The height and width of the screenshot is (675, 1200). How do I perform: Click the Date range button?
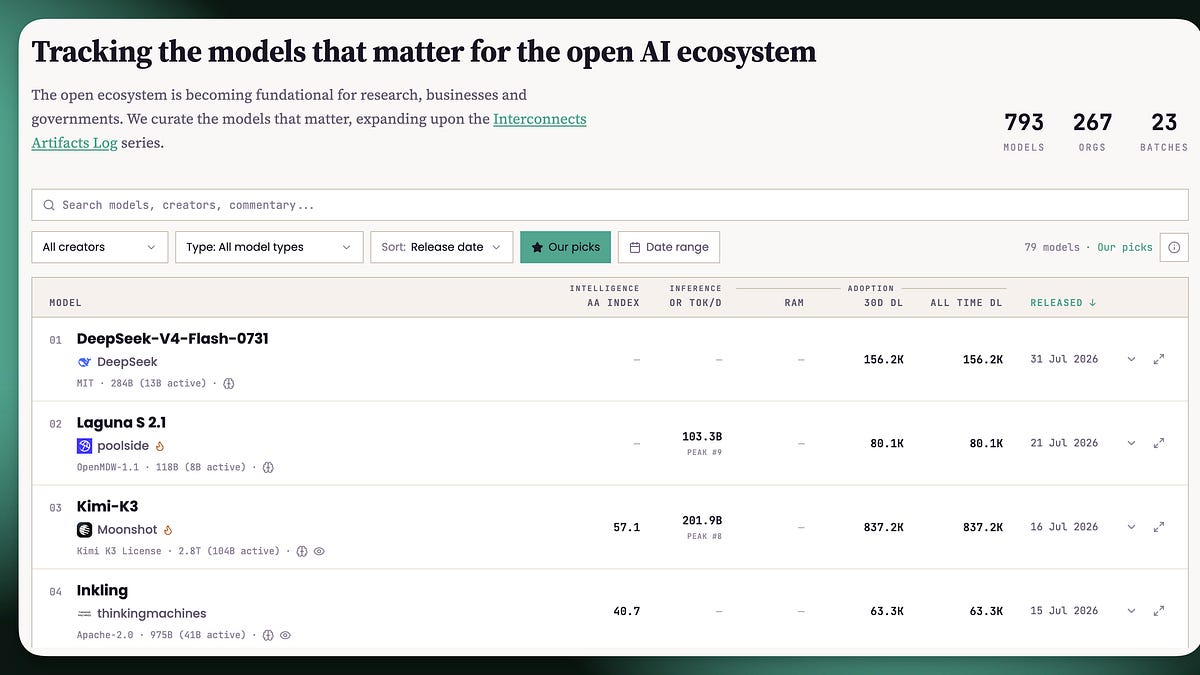pyautogui.click(x=668, y=247)
